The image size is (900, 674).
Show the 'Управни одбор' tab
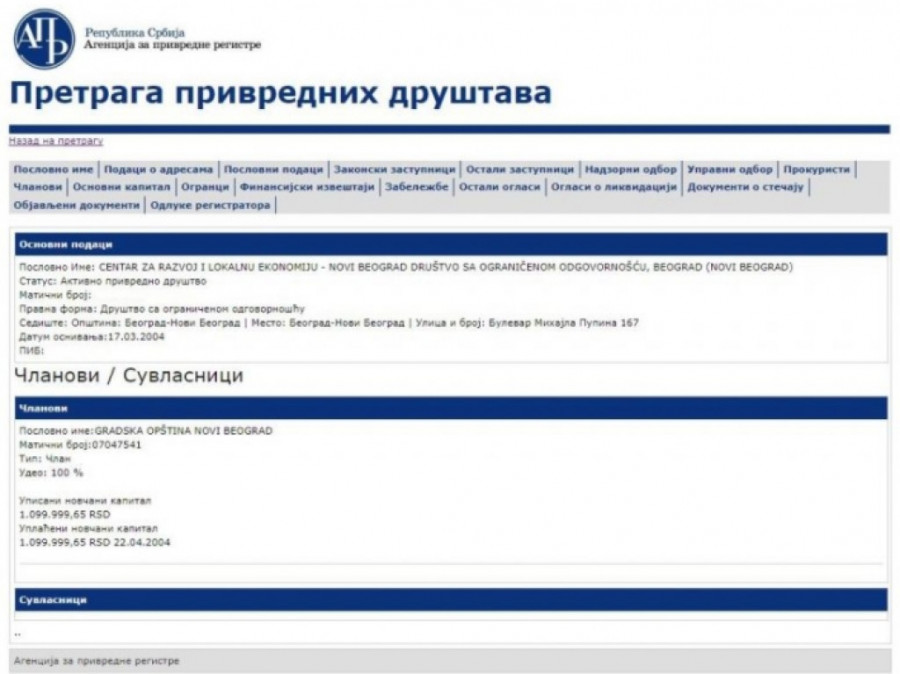click(730, 169)
